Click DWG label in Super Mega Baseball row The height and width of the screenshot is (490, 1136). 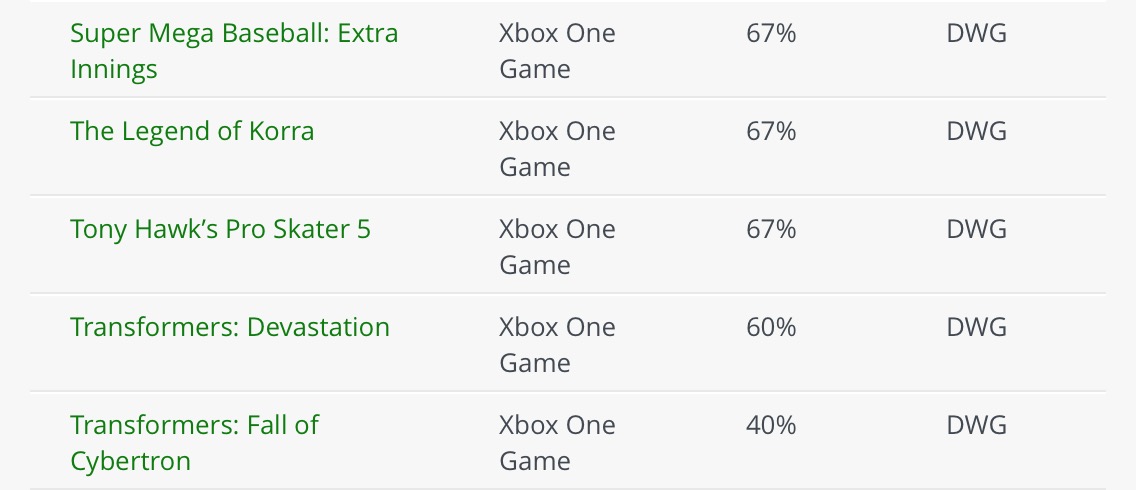click(976, 34)
